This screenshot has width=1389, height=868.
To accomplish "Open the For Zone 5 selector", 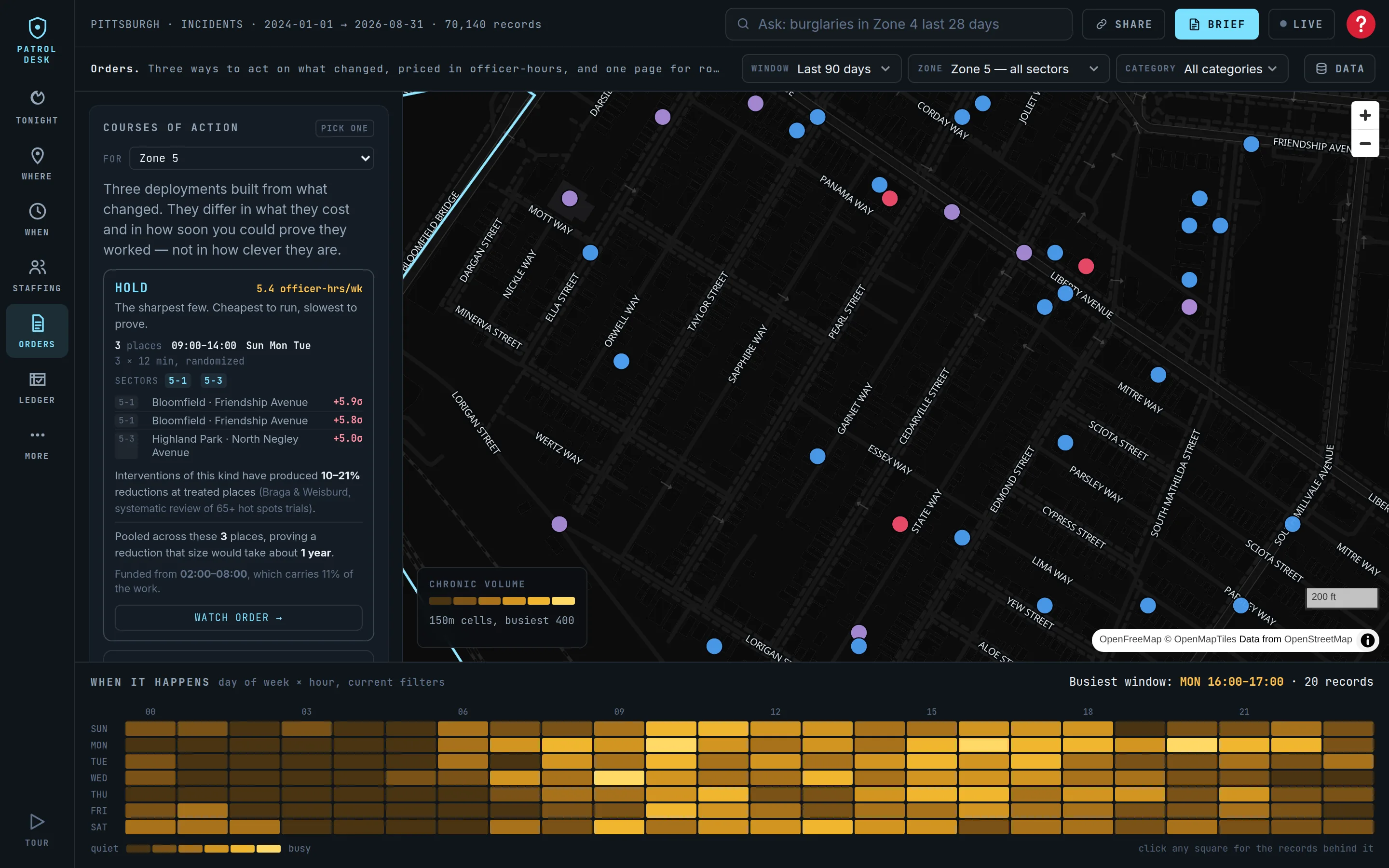I will pyautogui.click(x=251, y=159).
